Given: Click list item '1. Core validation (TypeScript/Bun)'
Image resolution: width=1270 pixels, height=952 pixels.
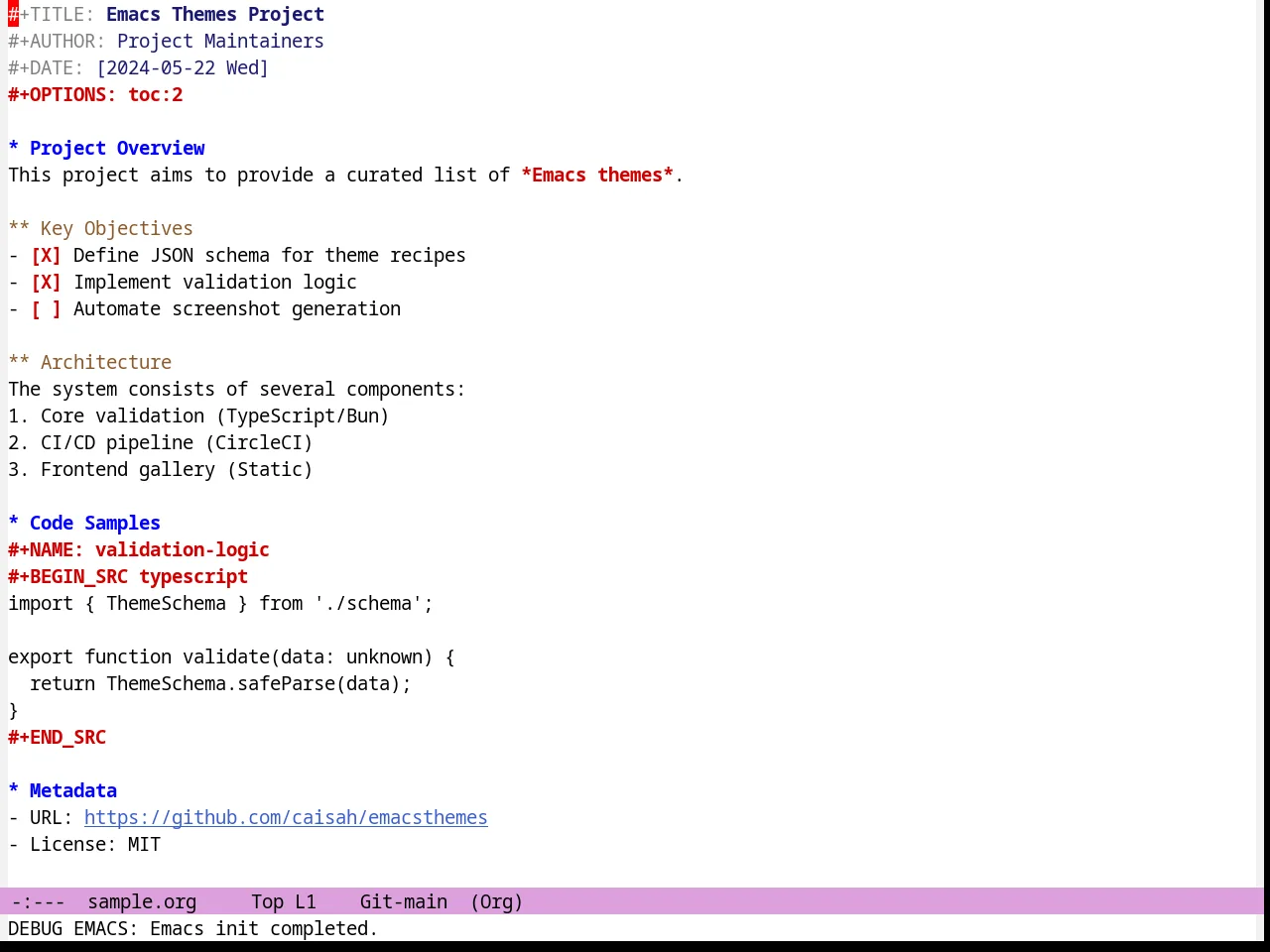Looking at the screenshot, I should point(198,416).
